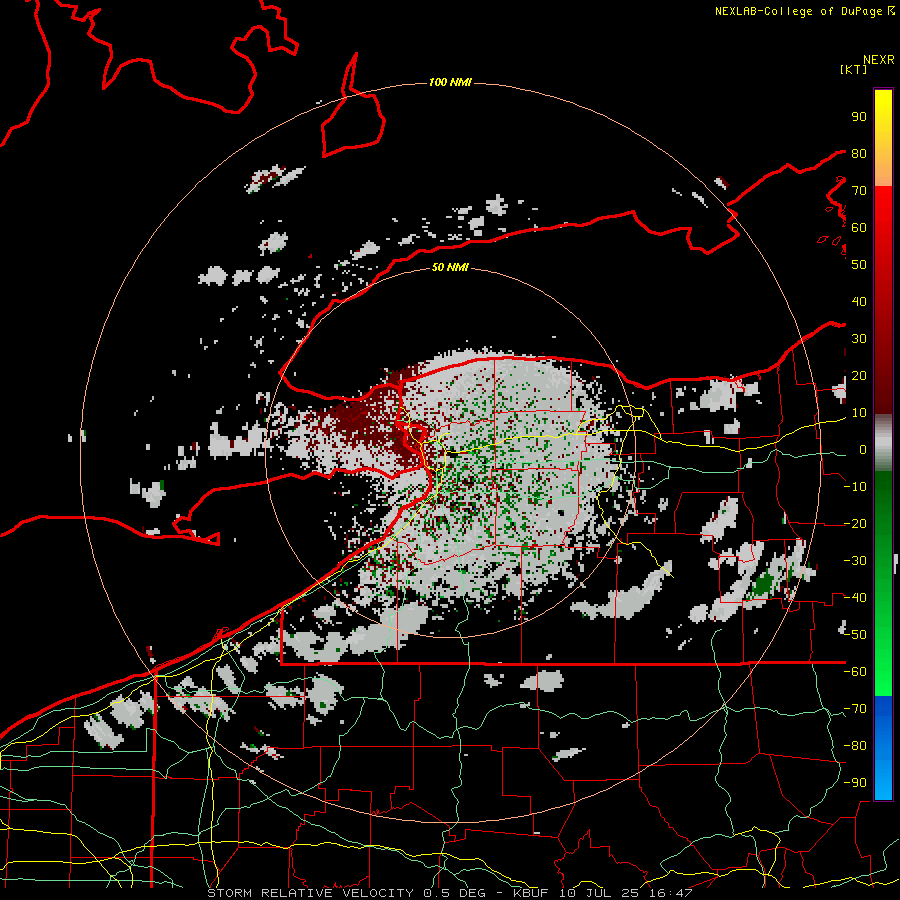Click the positive 20 scale value
The width and height of the screenshot is (900, 900).
[859, 375]
